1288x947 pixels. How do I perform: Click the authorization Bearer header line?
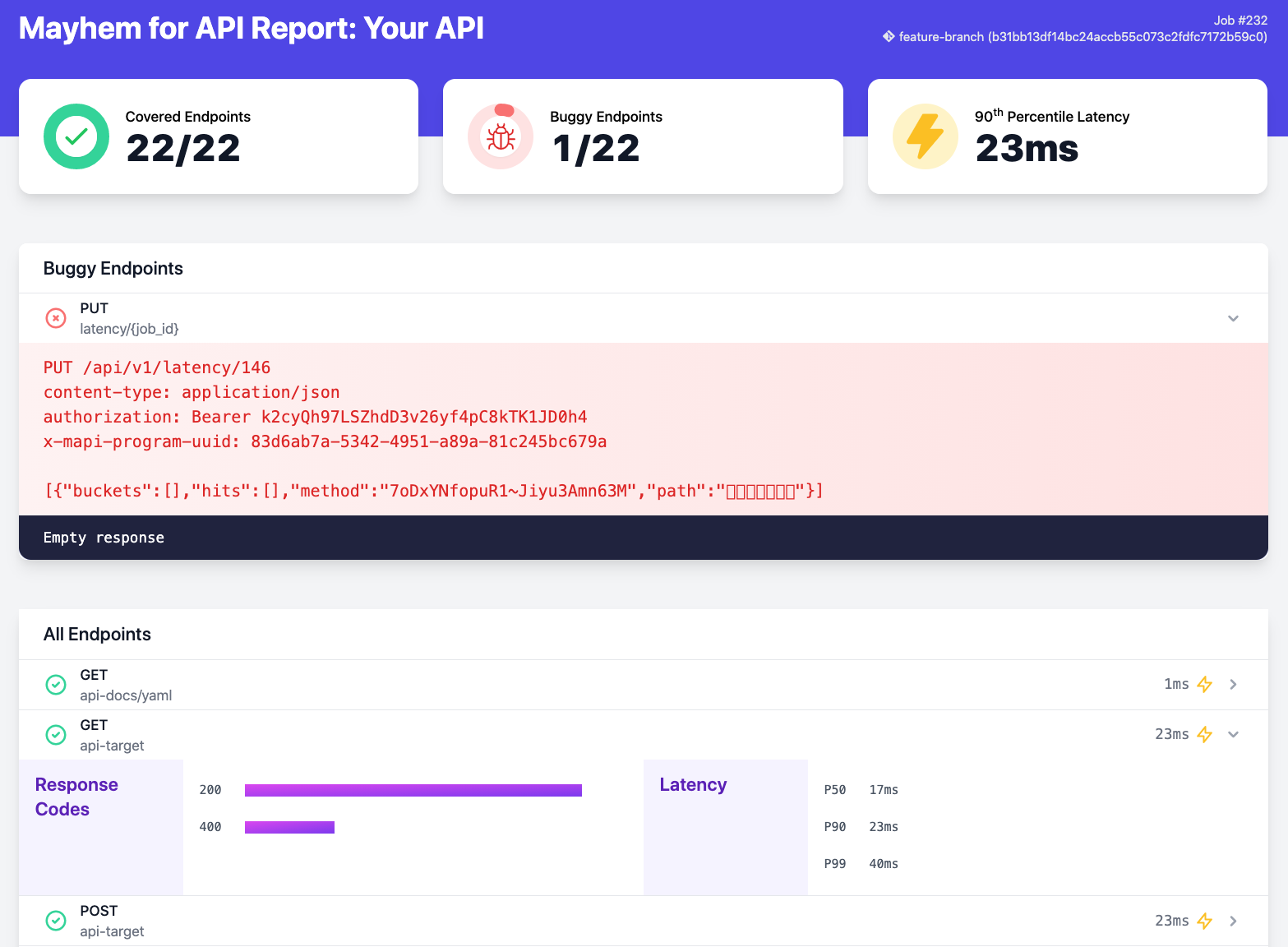point(316,417)
